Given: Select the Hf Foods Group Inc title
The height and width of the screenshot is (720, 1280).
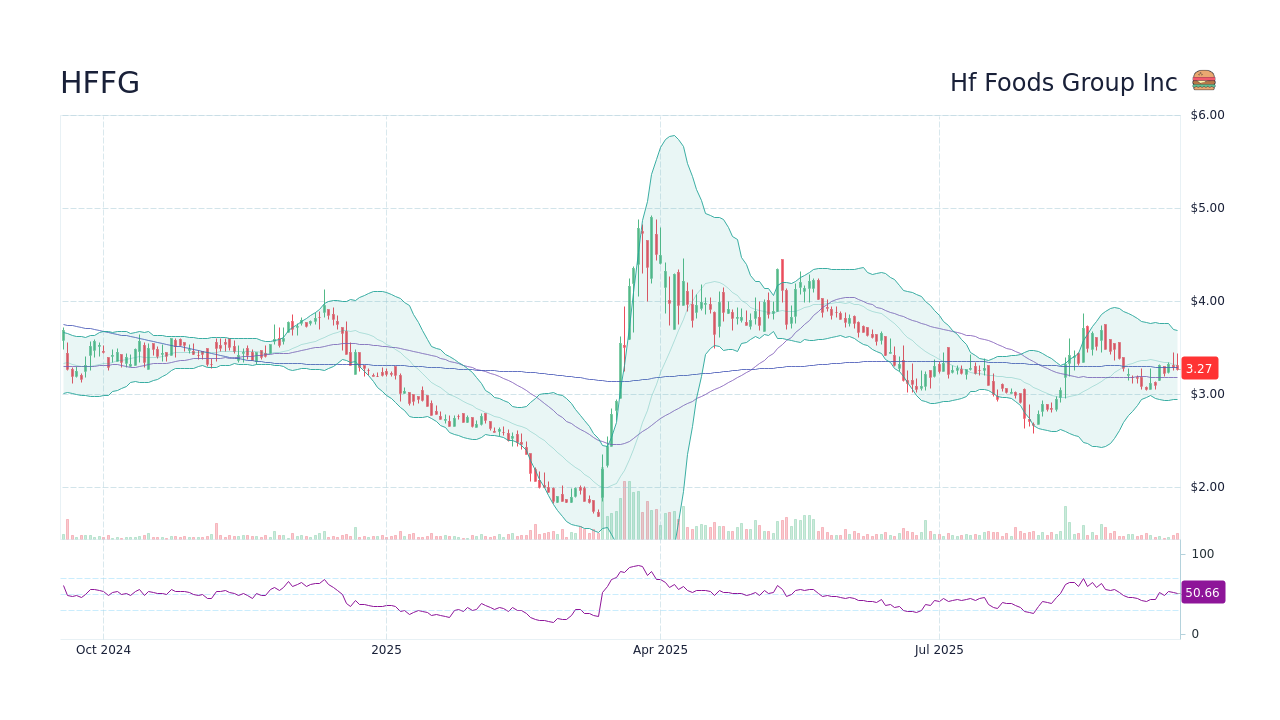Looking at the screenshot, I should tap(1063, 83).
